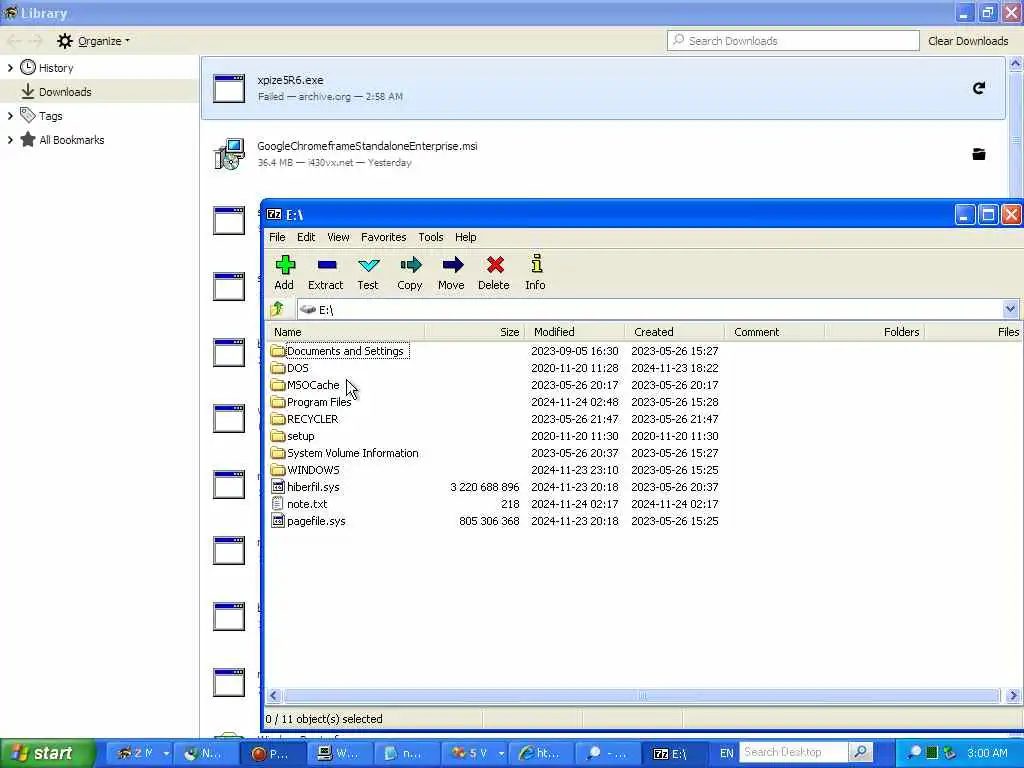
Task: Click the All Bookmarks star icon
Action: coord(27,140)
